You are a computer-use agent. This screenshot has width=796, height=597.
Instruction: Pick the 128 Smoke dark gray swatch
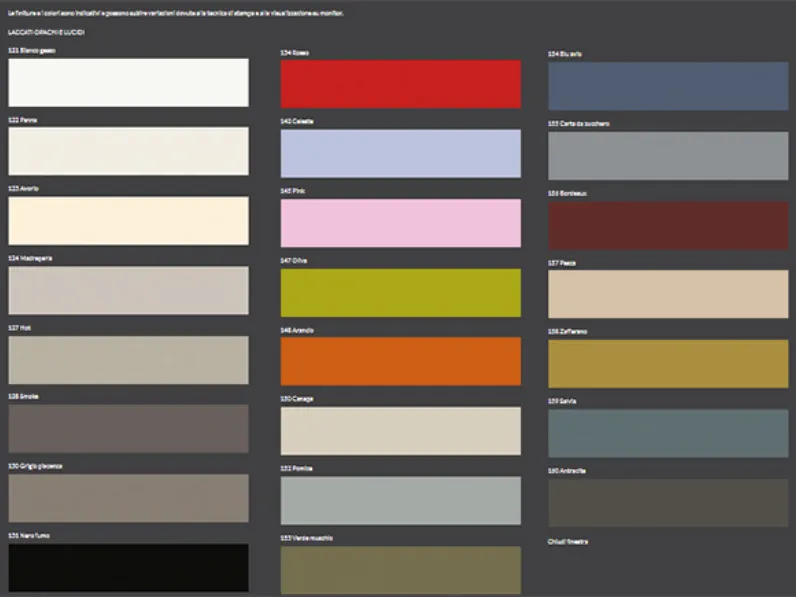click(x=128, y=428)
